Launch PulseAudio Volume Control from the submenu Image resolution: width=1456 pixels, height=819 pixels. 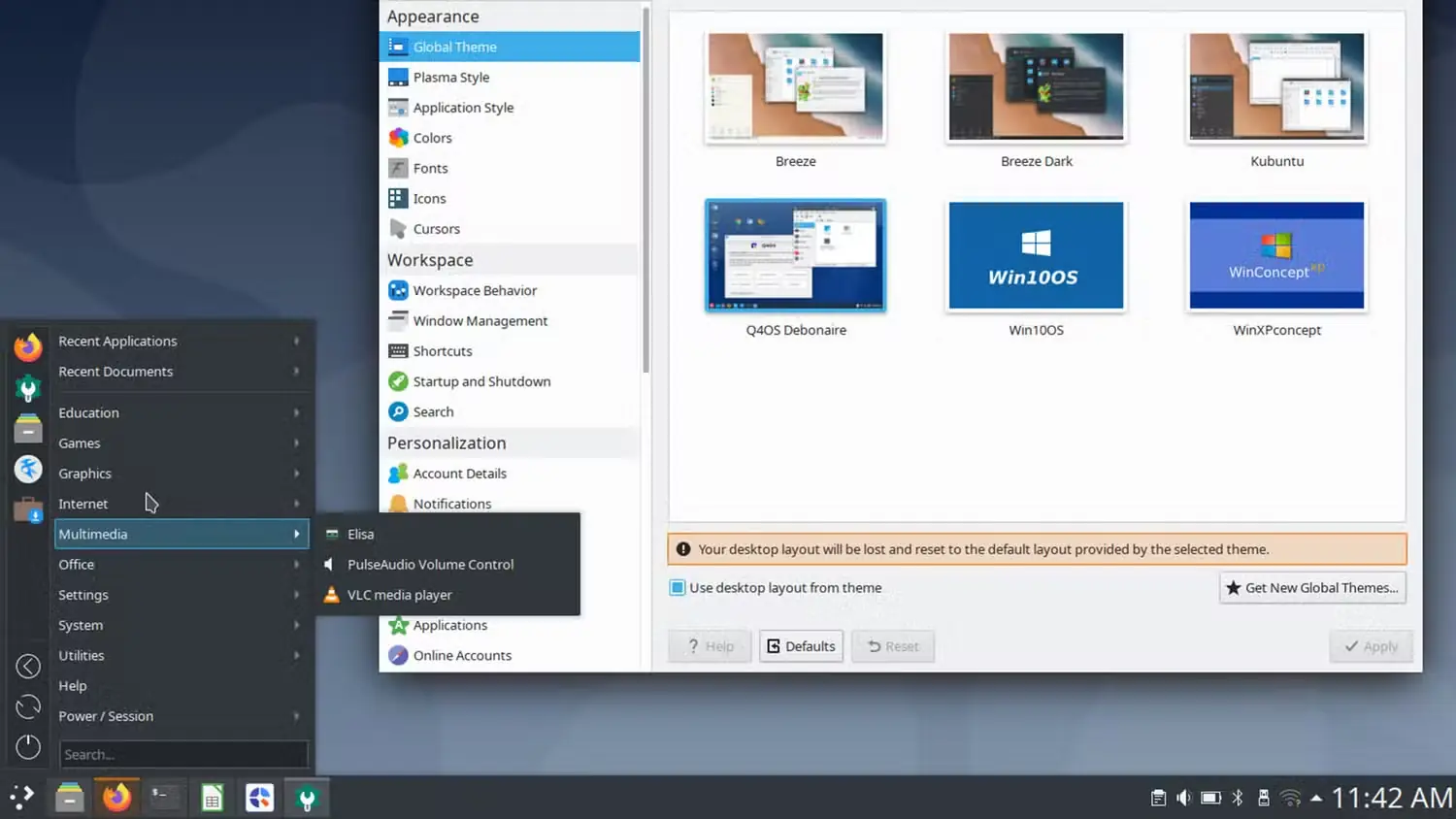click(x=448, y=564)
